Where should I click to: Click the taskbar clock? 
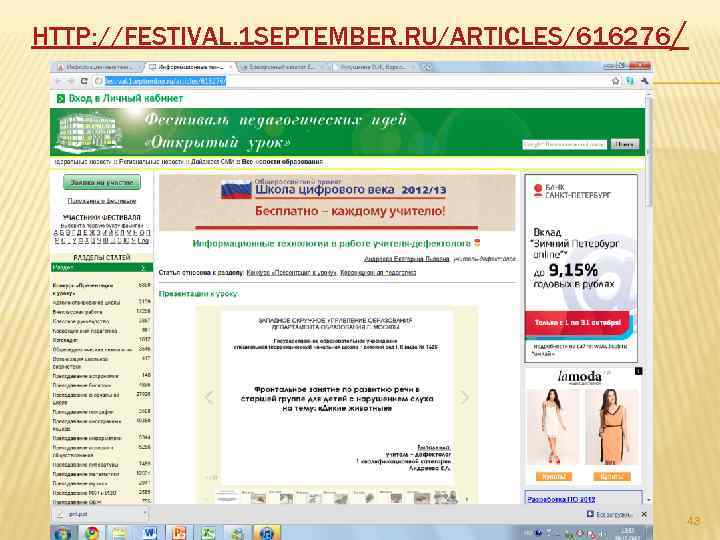627,534
